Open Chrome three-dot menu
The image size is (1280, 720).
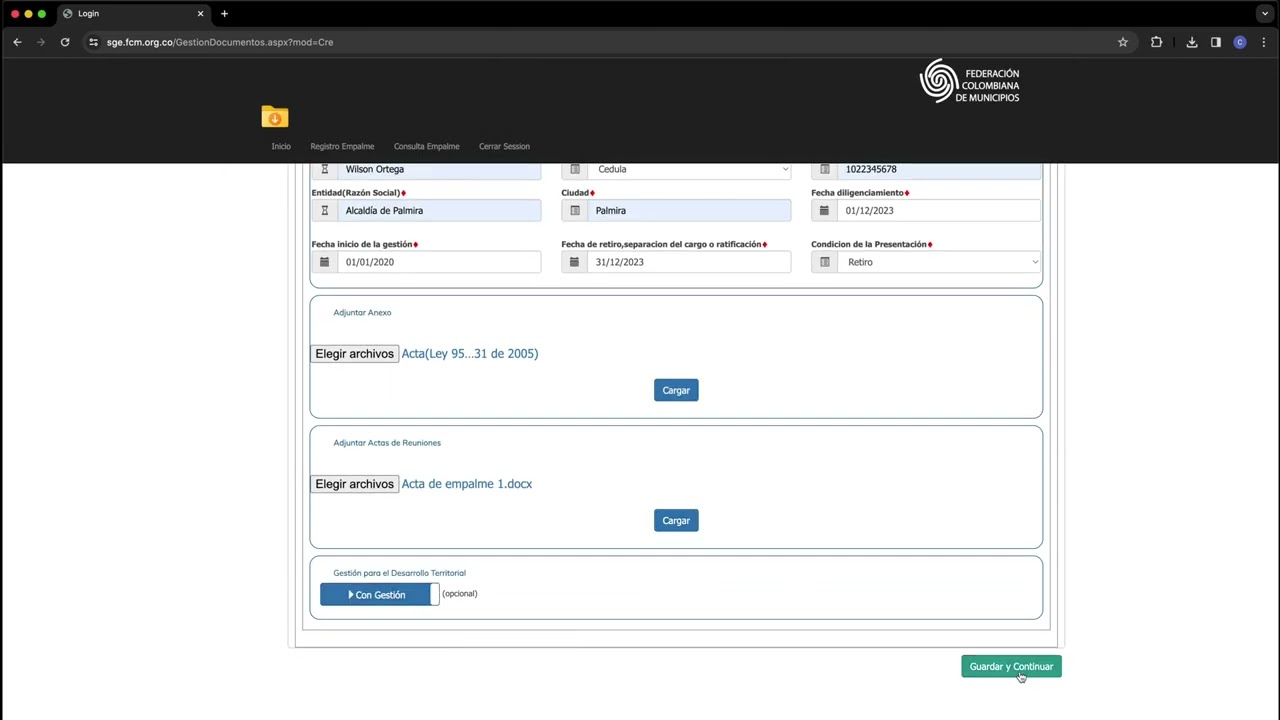point(1264,42)
